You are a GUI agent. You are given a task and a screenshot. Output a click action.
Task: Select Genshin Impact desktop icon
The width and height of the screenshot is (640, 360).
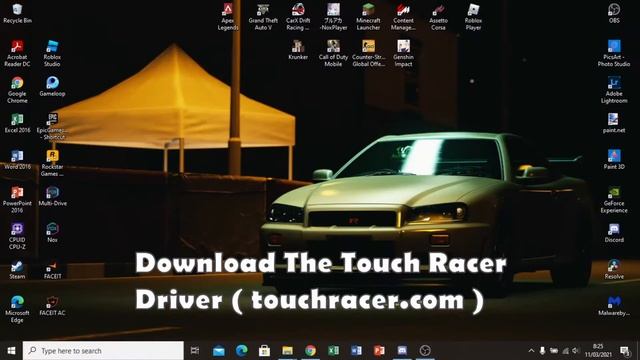click(x=403, y=53)
